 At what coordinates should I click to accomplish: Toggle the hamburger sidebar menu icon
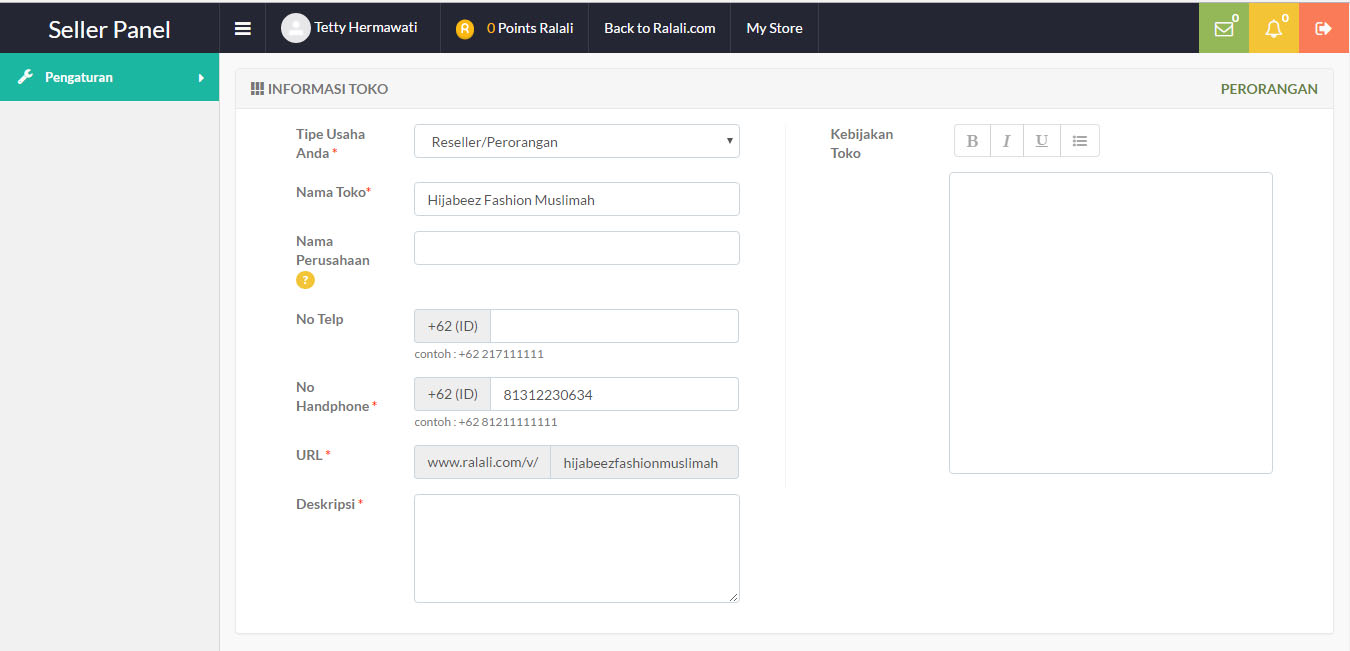click(x=243, y=28)
